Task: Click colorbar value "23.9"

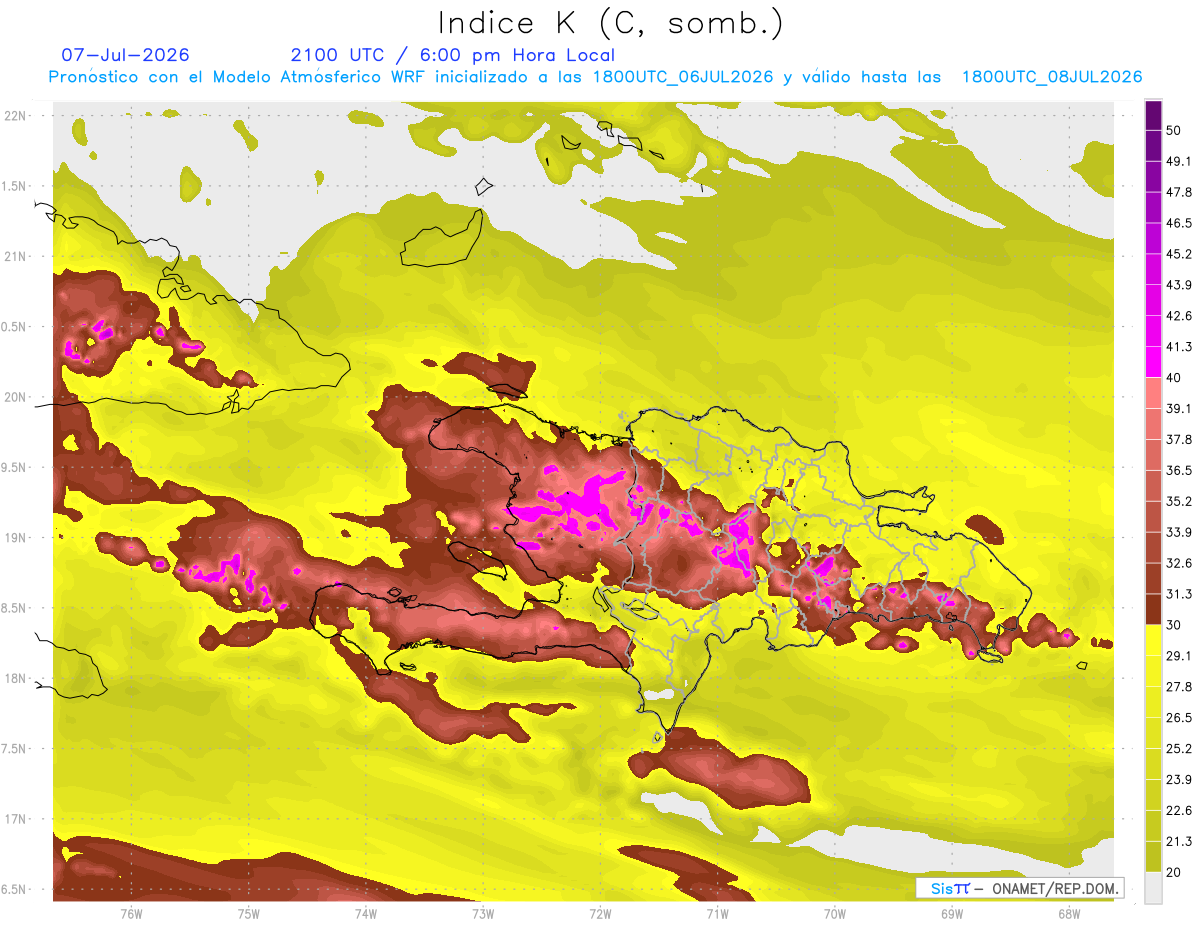Action: point(1179,780)
